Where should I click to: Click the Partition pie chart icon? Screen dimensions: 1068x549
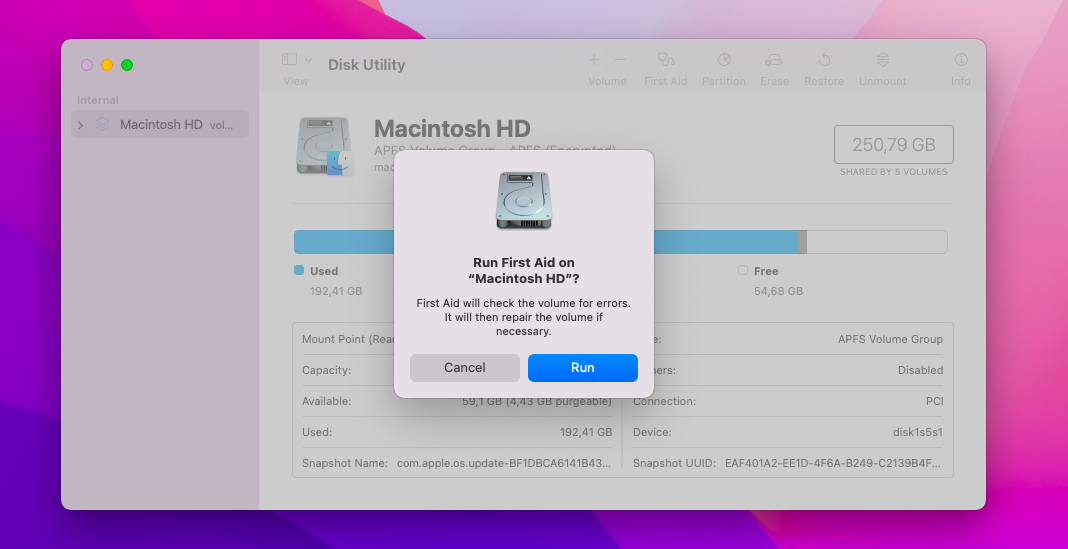(x=724, y=60)
